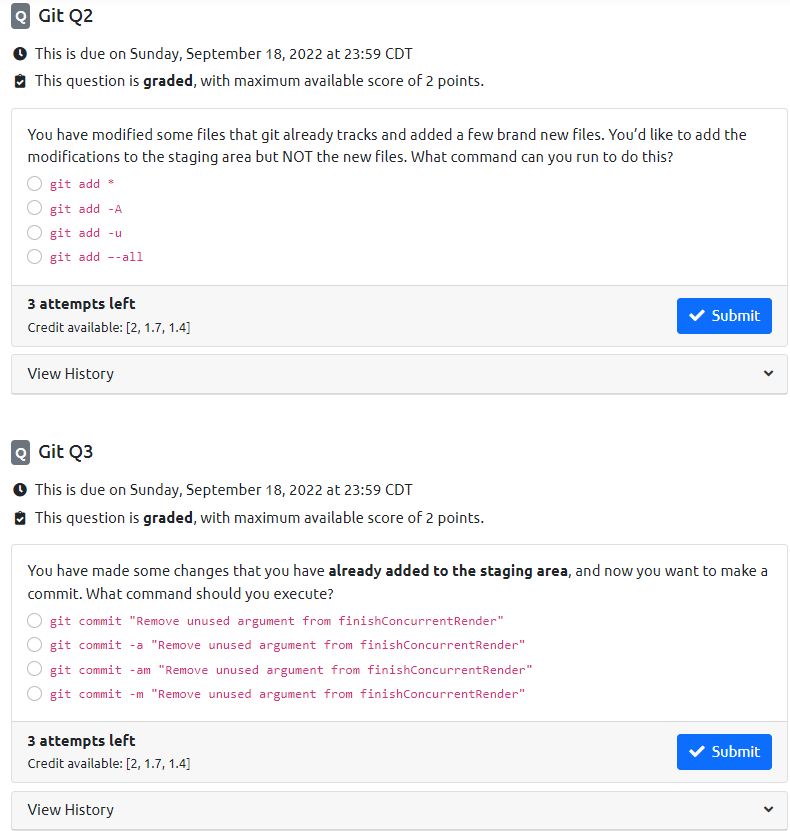
Task: Submit the answer for Git Q3
Action: (x=724, y=752)
